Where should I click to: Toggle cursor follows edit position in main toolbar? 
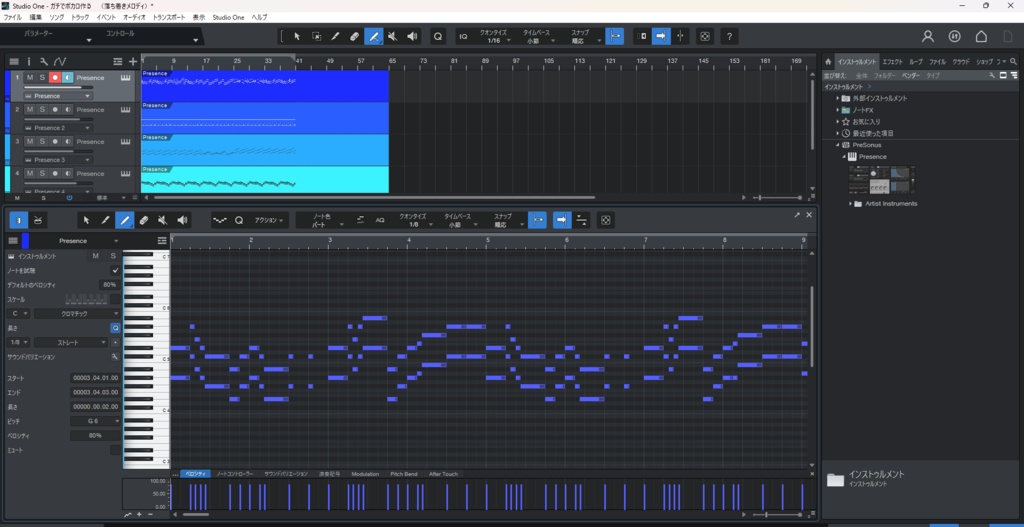(680, 37)
